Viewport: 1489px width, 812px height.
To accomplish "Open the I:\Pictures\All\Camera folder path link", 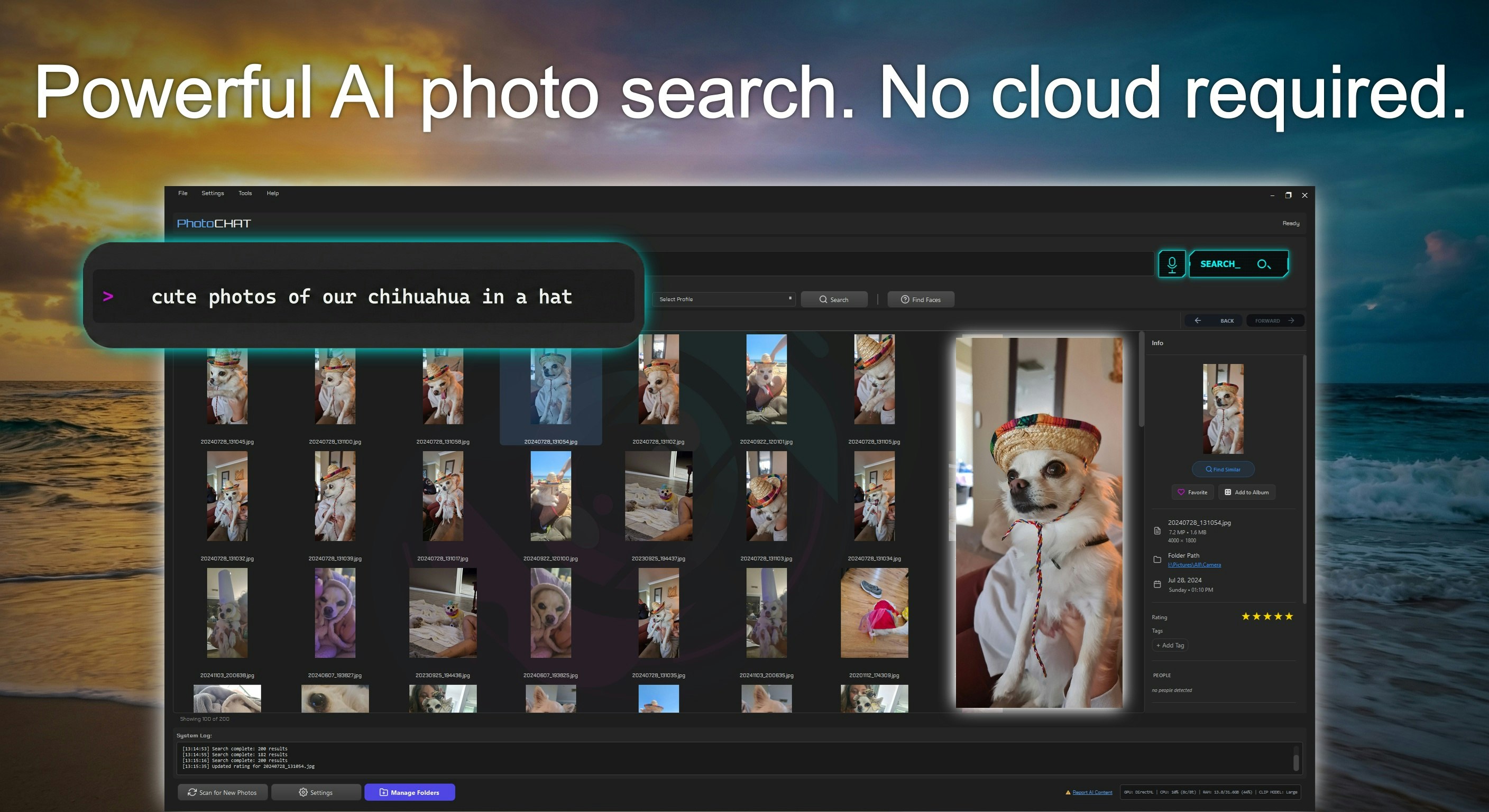I will pos(1194,565).
